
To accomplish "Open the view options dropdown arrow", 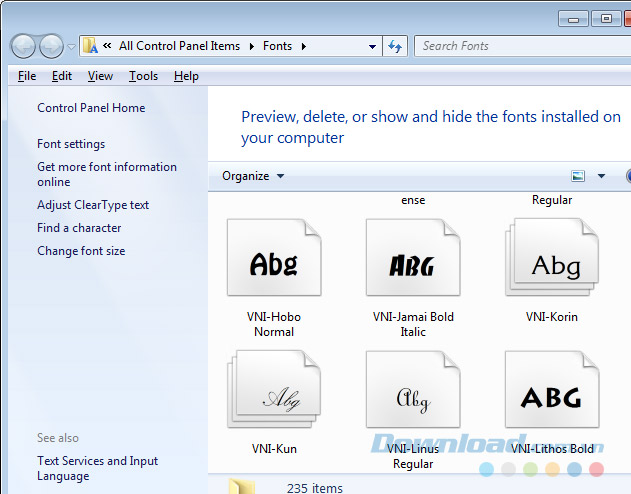I will (x=601, y=176).
